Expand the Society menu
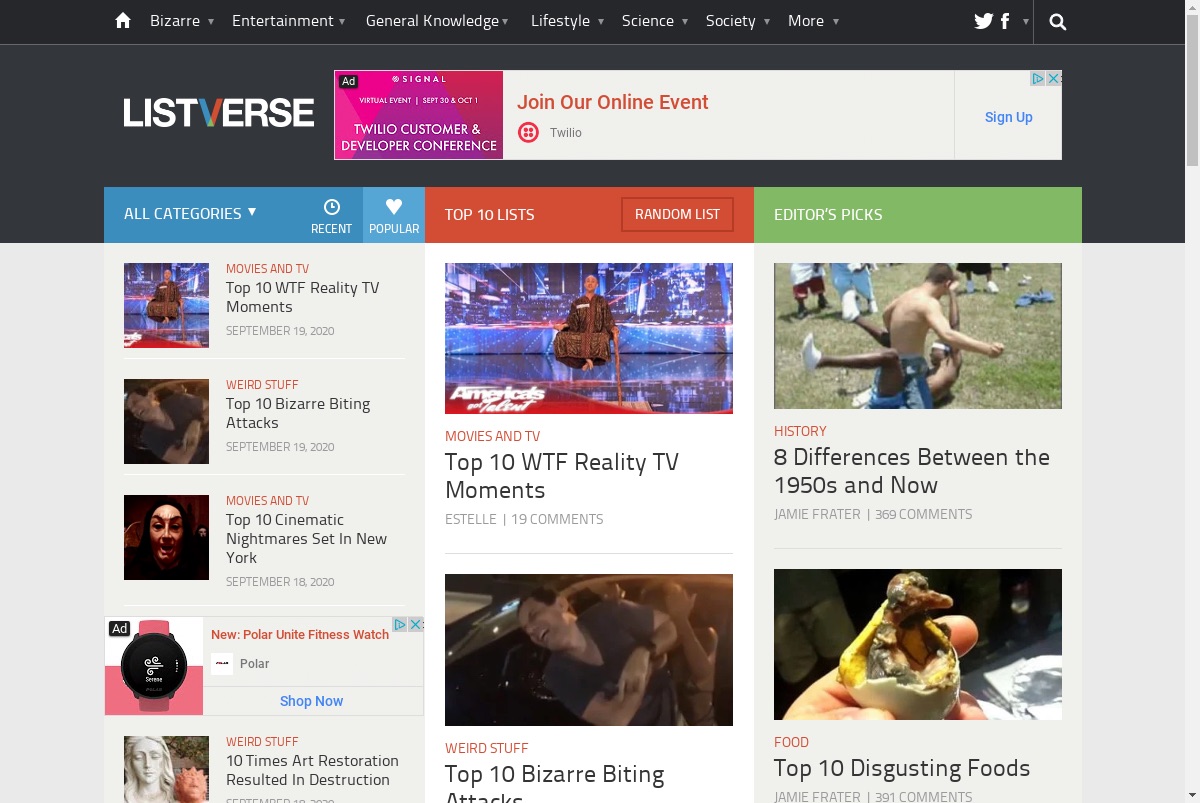The image size is (1200, 803). click(x=738, y=21)
